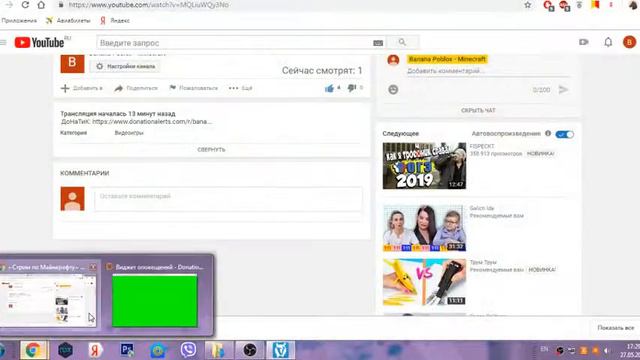Open OBS Studio from the taskbar
640x360 pixels.
pos(249,350)
